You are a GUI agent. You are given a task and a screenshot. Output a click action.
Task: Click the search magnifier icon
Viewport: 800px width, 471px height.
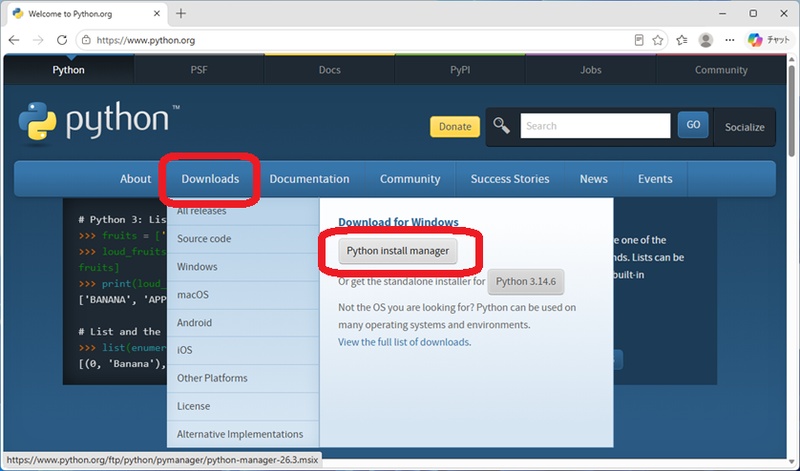point(501,125)
